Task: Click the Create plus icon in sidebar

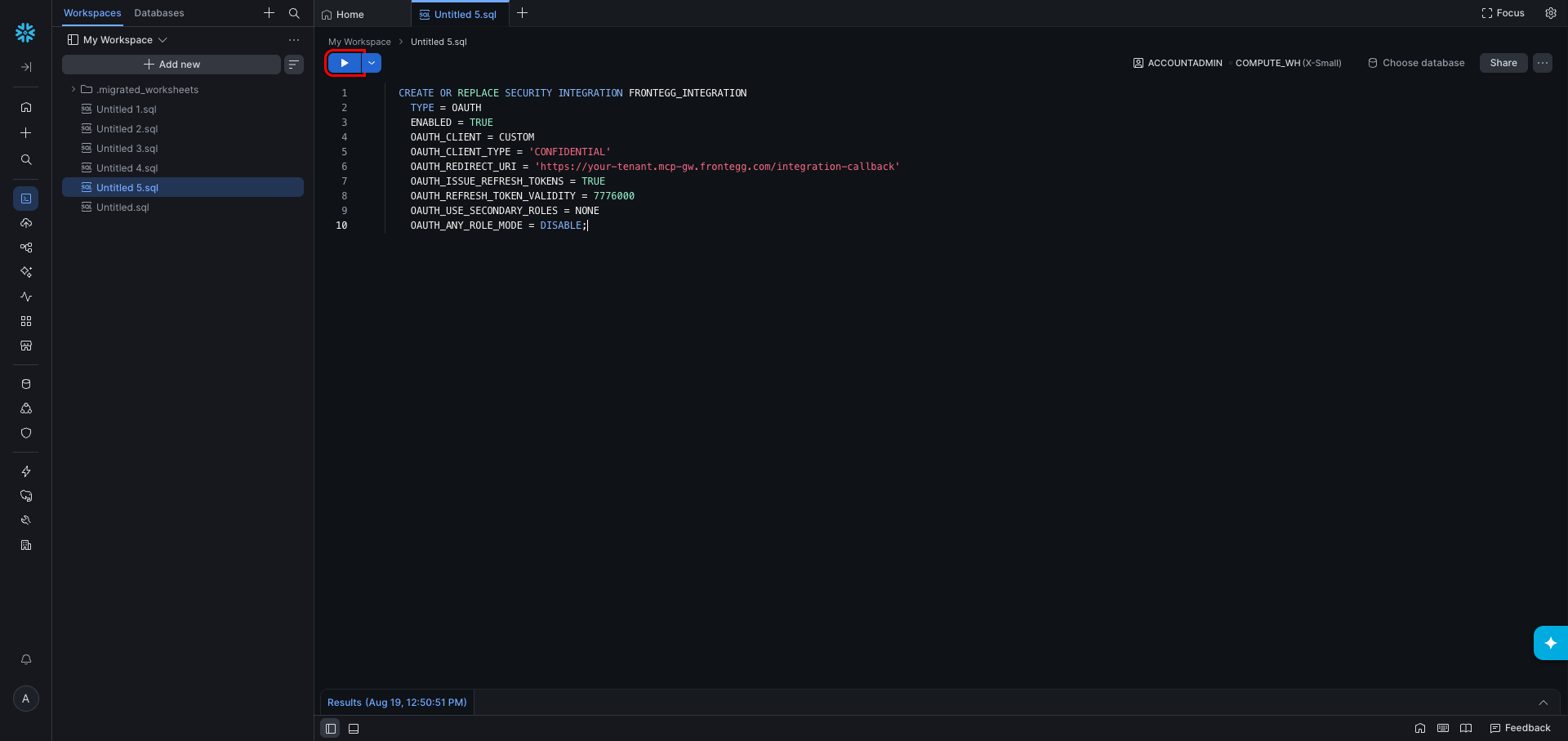Action: point(26,133)
